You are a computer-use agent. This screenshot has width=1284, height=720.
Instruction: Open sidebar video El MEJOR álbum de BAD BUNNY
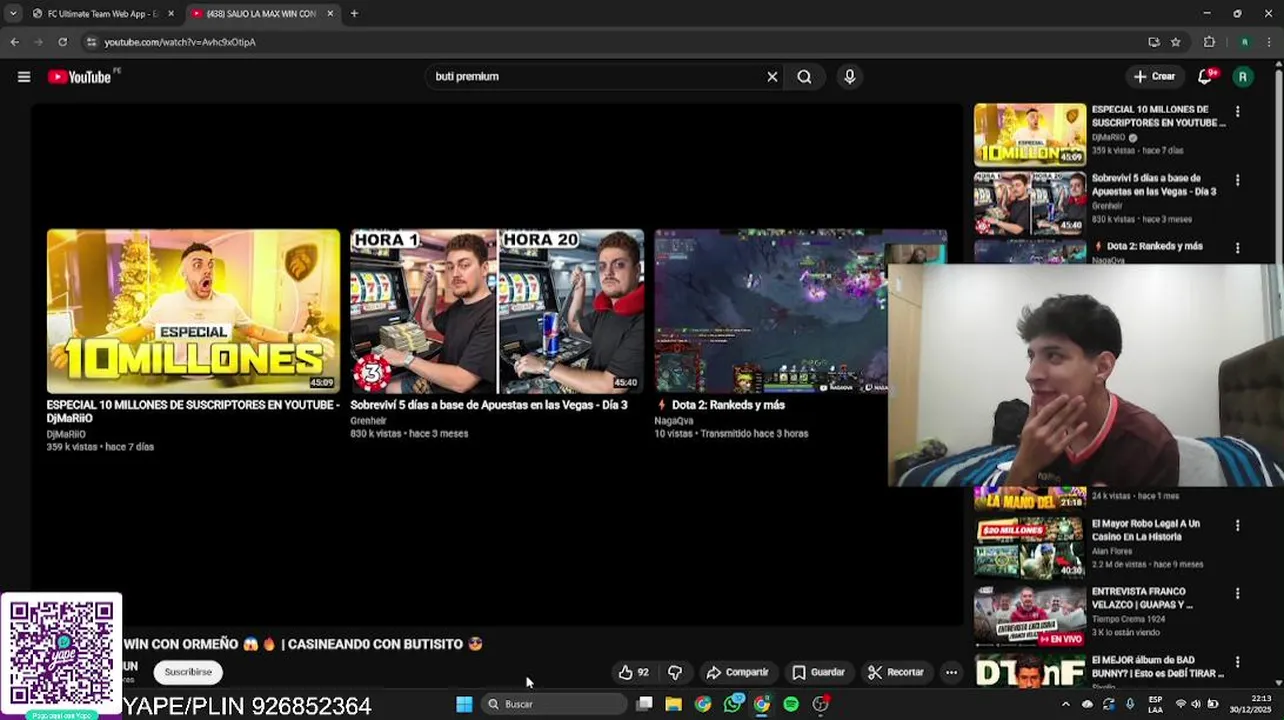[1158, 667]
